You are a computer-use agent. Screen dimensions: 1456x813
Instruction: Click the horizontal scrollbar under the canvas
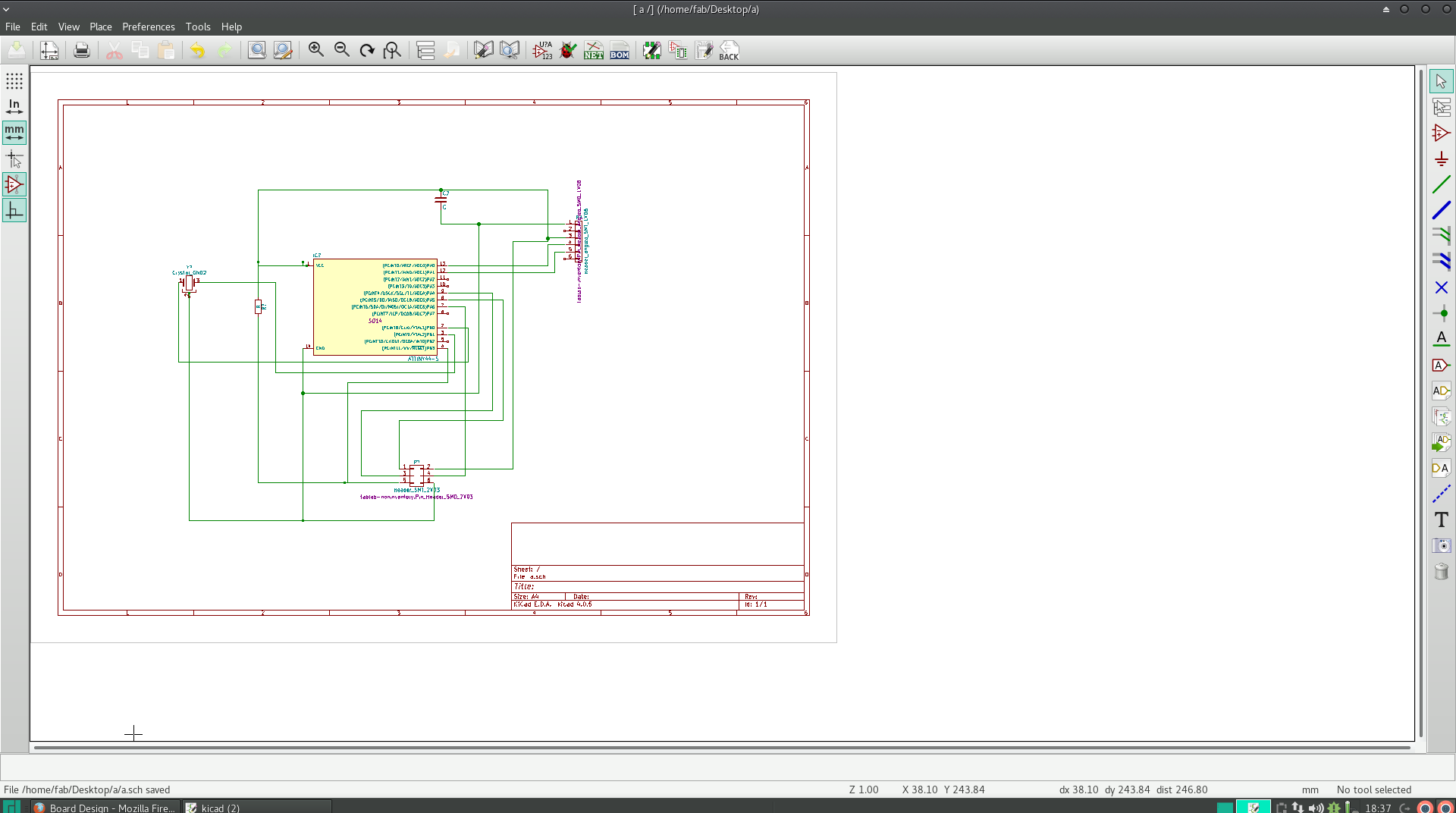tap(720, 748)
